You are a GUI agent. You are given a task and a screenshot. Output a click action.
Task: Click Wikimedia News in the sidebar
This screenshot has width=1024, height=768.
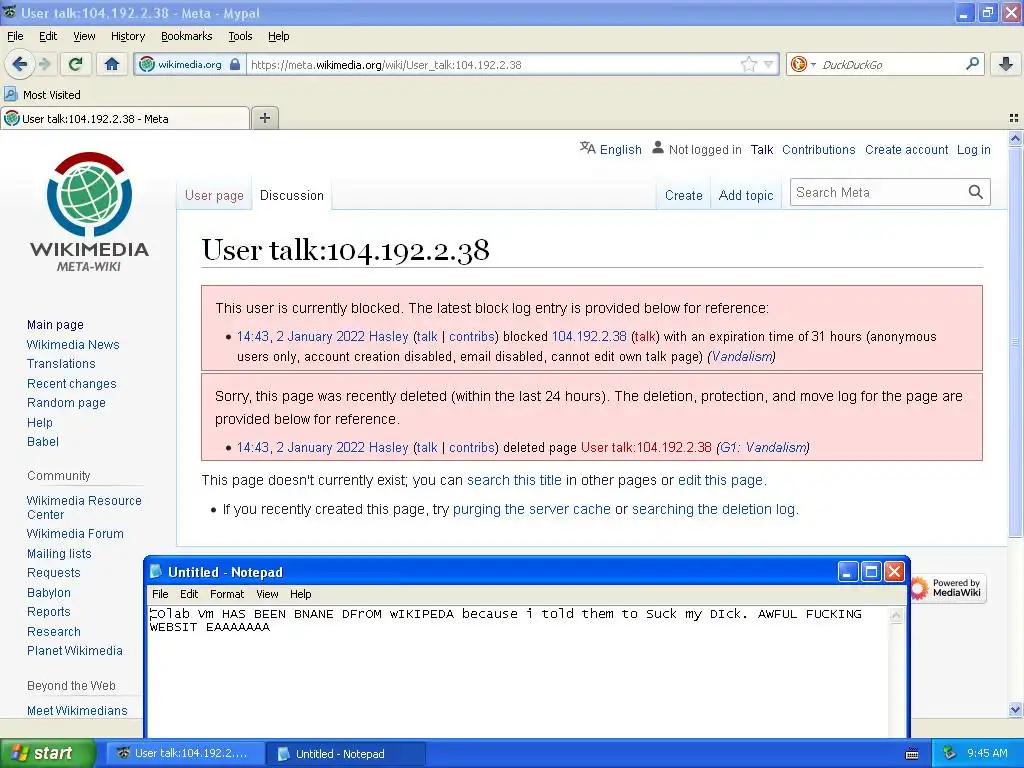click(x=73, y=344)
